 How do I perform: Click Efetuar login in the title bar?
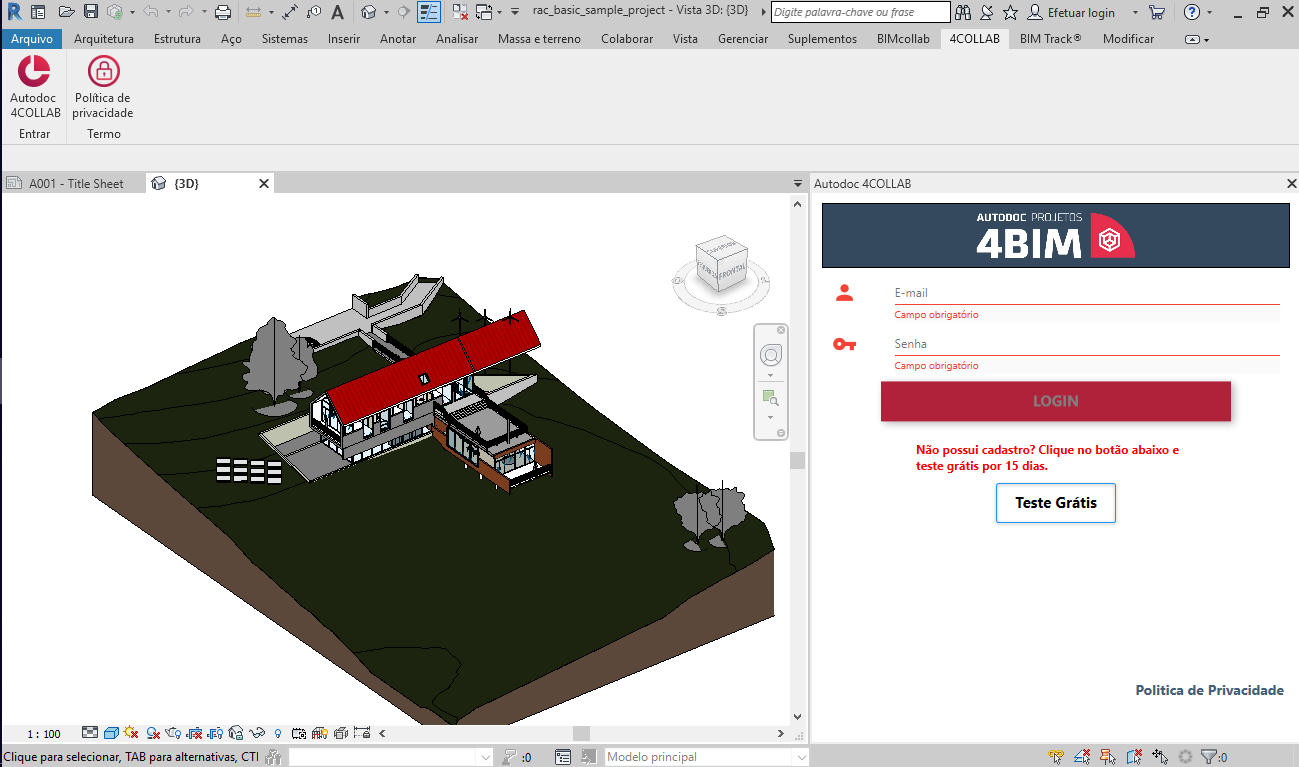click(1081, 12)
